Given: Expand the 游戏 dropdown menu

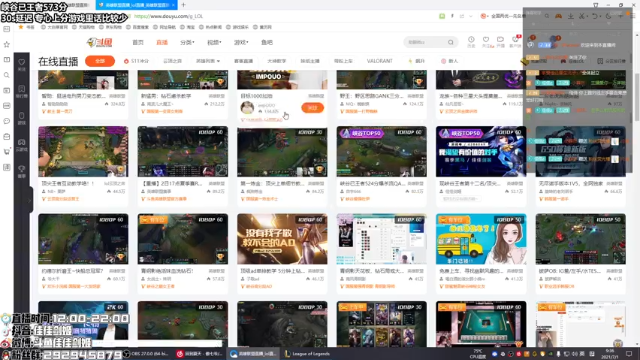Looking at the screenshot, I should point(241,42).
